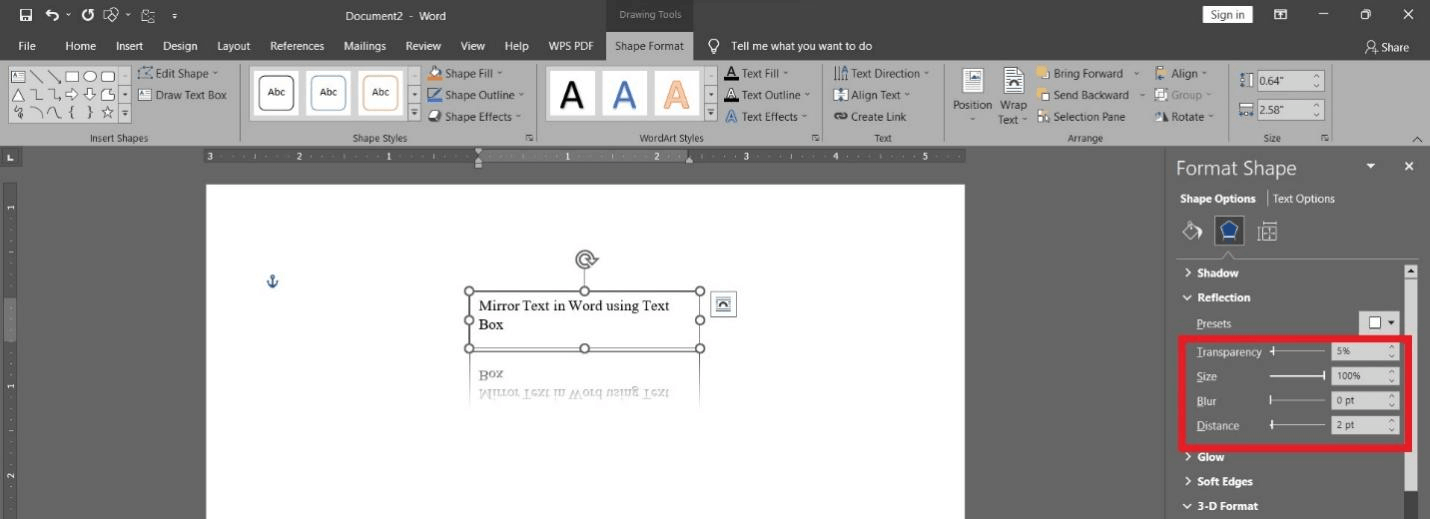Select the Down Arrow shape

[x=90, y=95]
